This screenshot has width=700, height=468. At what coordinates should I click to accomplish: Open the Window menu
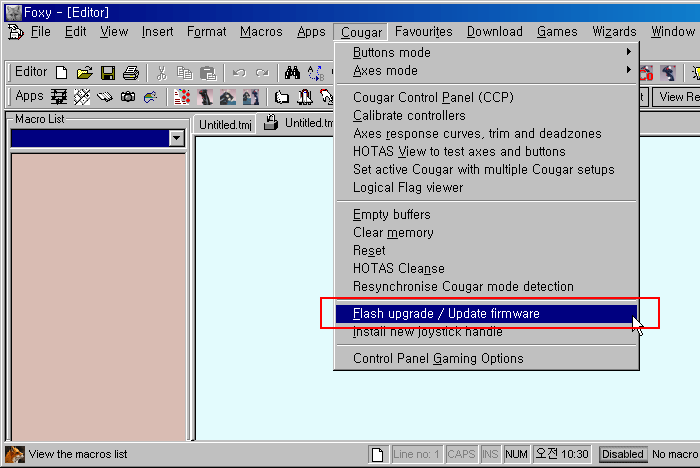673,32
